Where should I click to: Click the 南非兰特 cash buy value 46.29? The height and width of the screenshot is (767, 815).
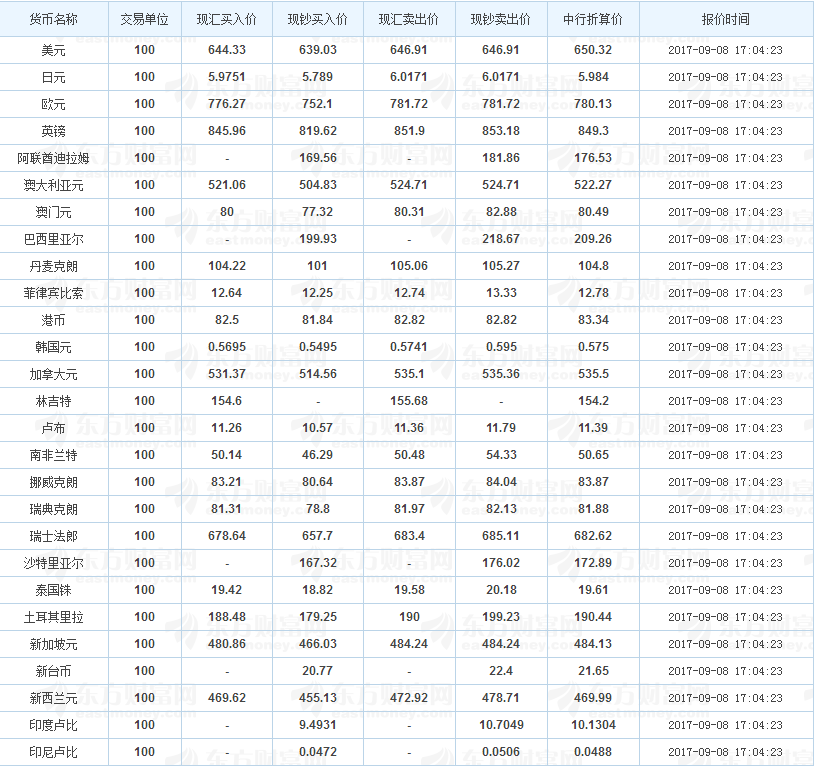pos(318,455)
